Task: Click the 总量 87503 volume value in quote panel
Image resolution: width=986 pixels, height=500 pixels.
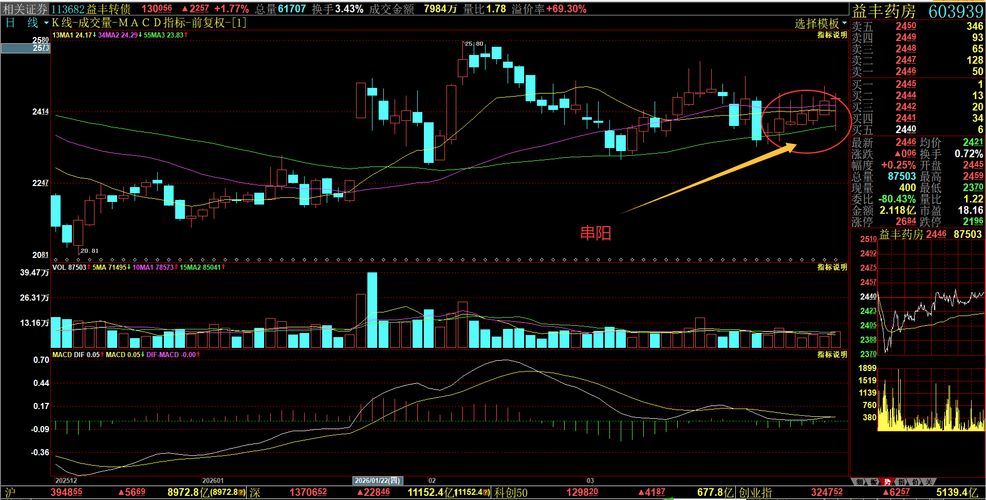Action: click(900, 176)
